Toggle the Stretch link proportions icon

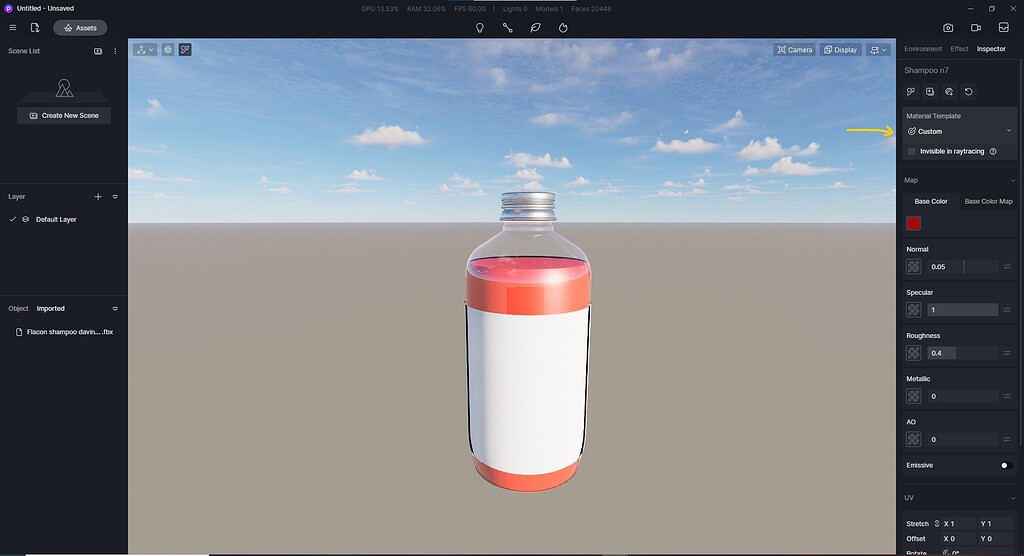point(936,523)
